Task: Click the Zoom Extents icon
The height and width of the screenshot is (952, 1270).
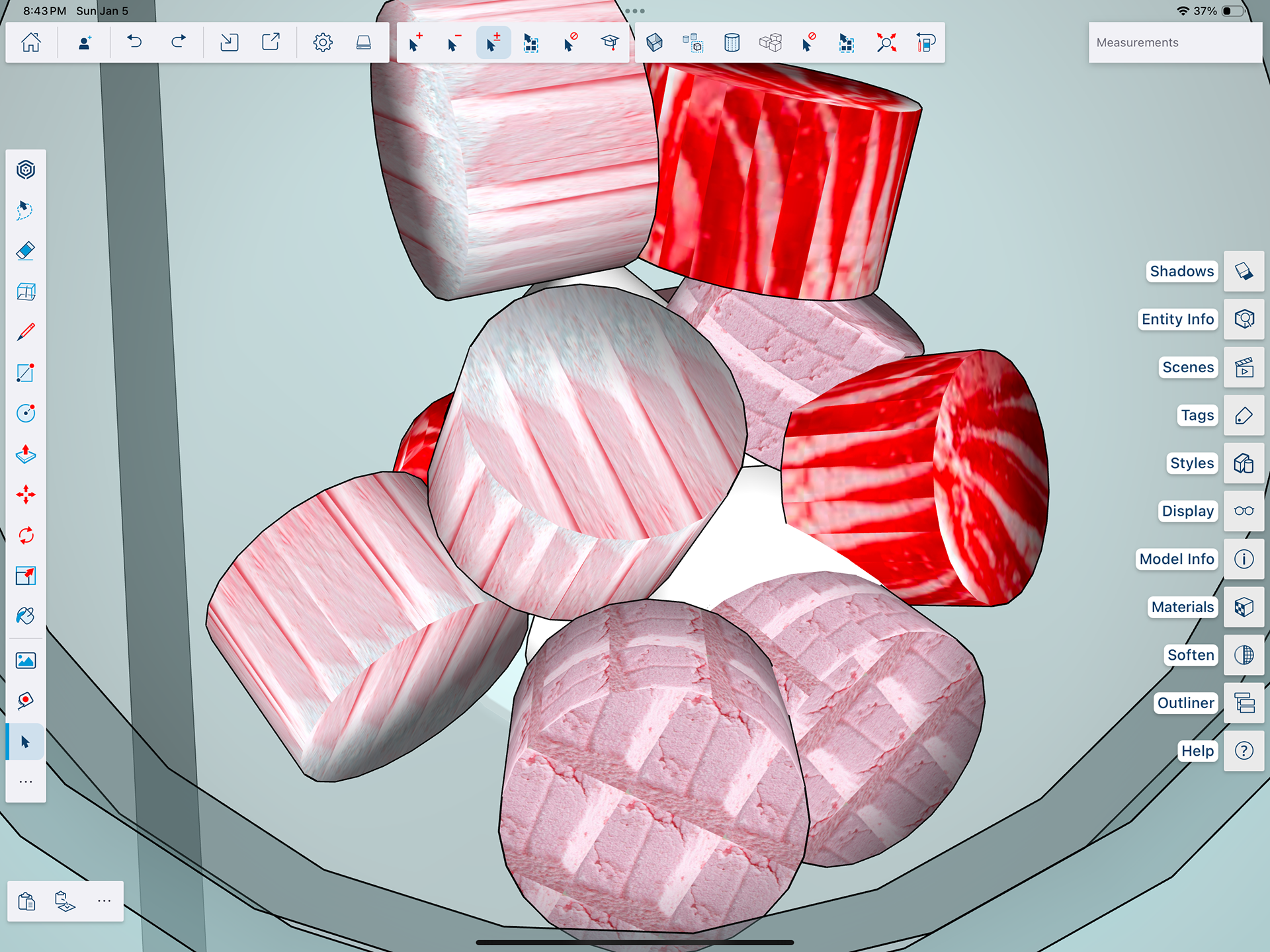Action: click(886, 43)
